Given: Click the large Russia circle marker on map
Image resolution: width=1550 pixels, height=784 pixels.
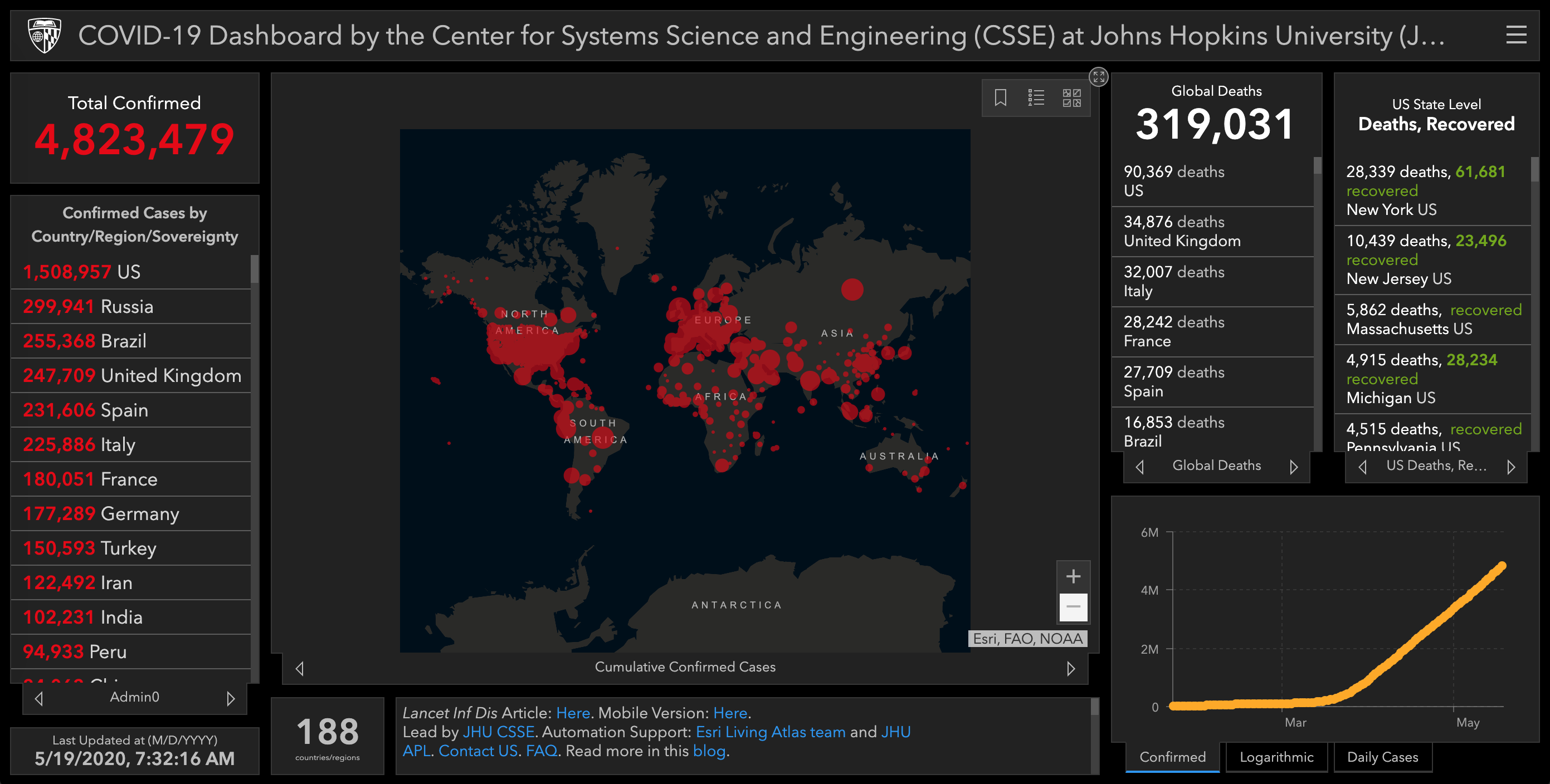Looking at the screenshot, I should (852, 289).
